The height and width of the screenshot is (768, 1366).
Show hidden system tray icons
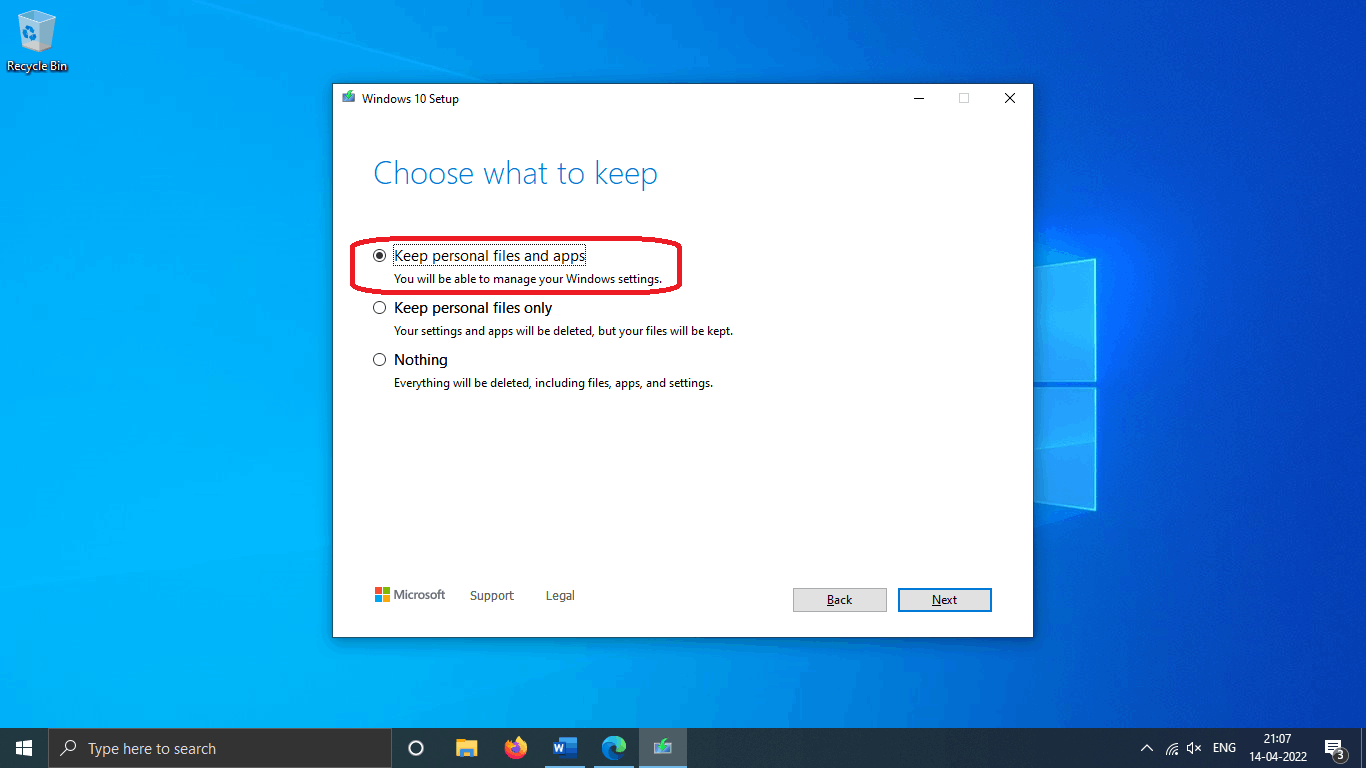tap(1147, 748)
